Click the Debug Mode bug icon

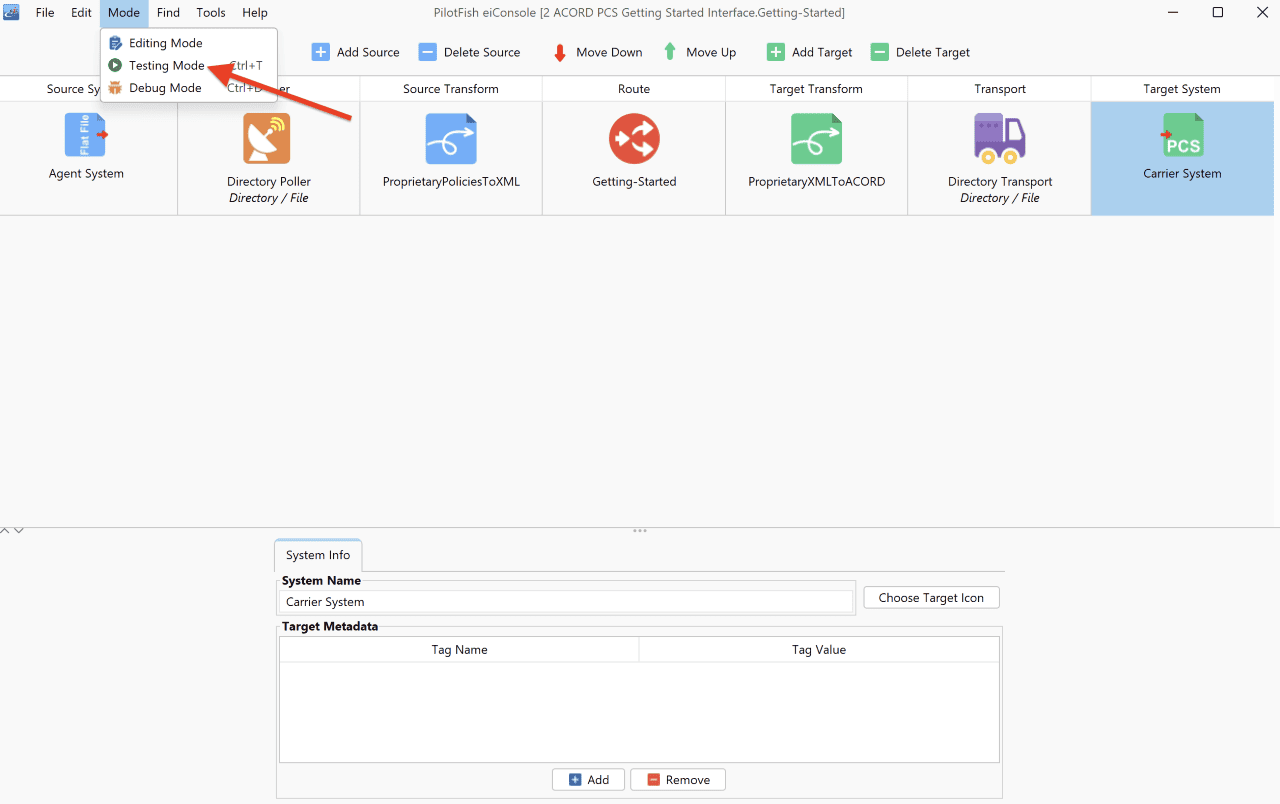tap(115, 88)
